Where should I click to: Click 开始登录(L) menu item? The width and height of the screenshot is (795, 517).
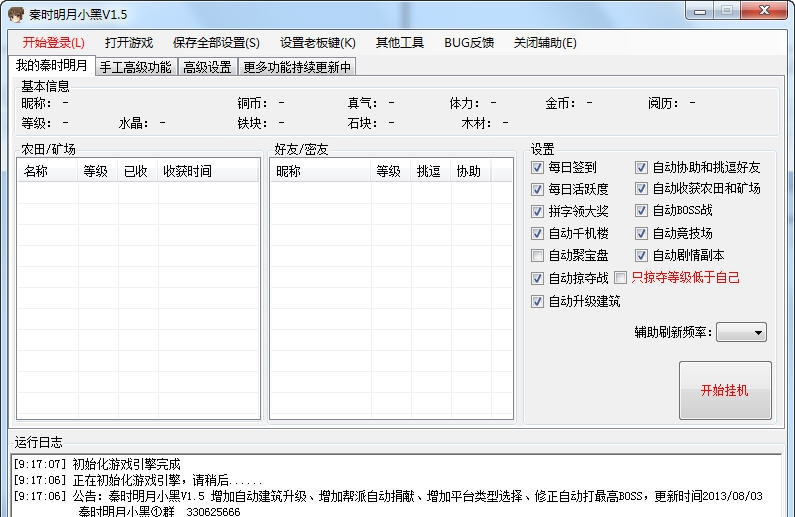pos(54,43)
